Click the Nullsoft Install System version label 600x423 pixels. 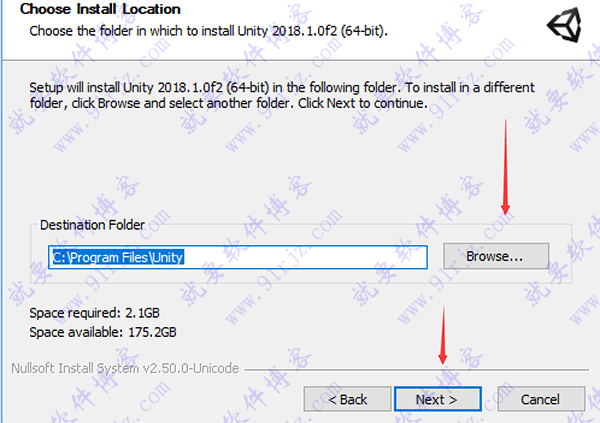point(125,368)
